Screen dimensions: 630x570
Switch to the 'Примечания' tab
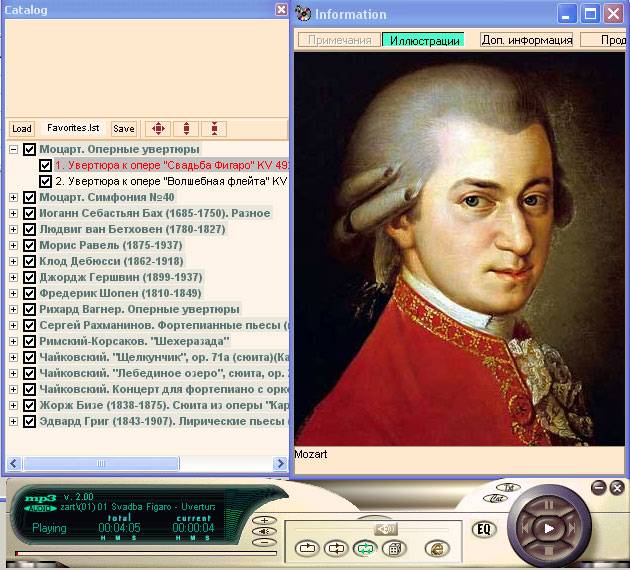tap(340, 40)
